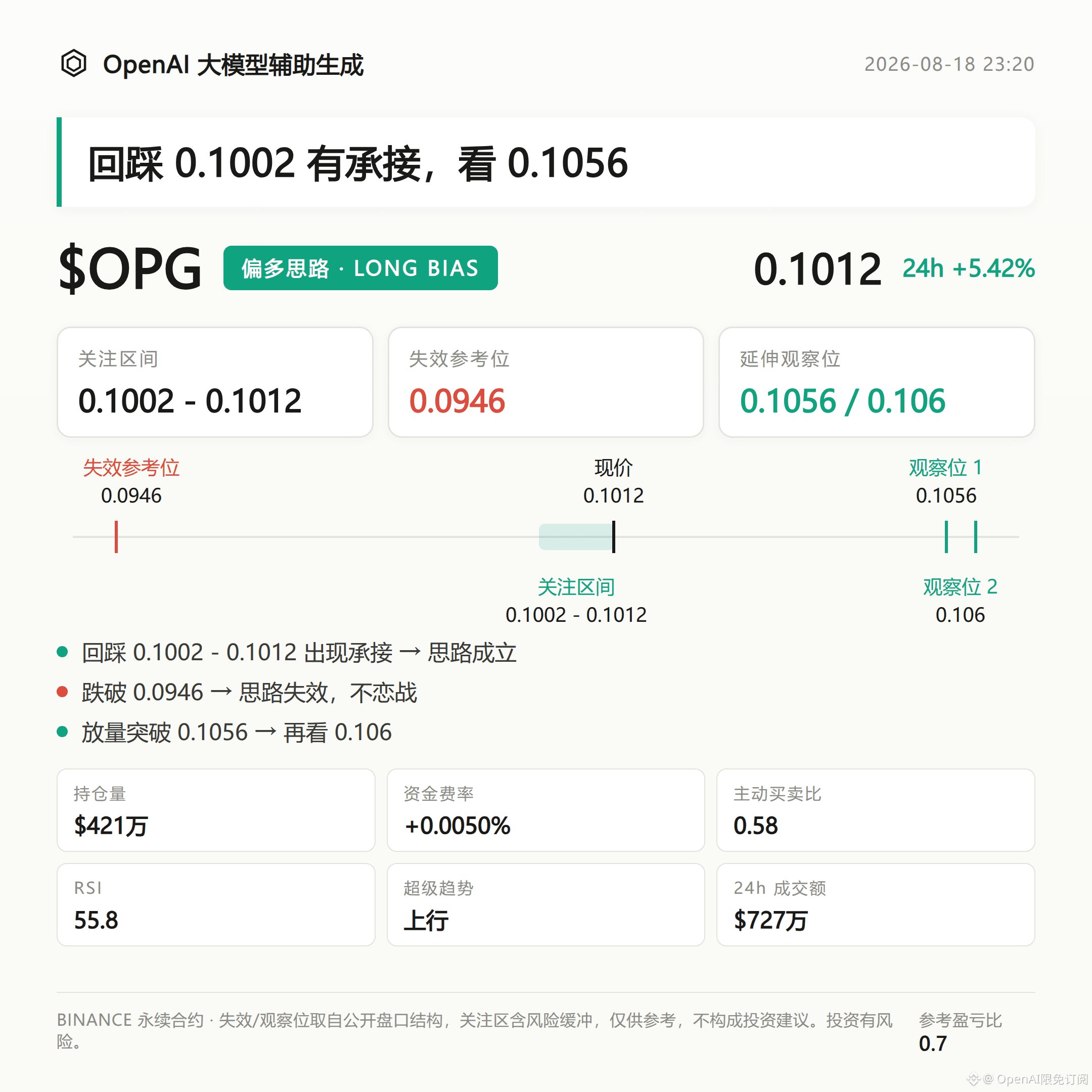Click the "24h +5.42%" change figure

tap(968, 268)
